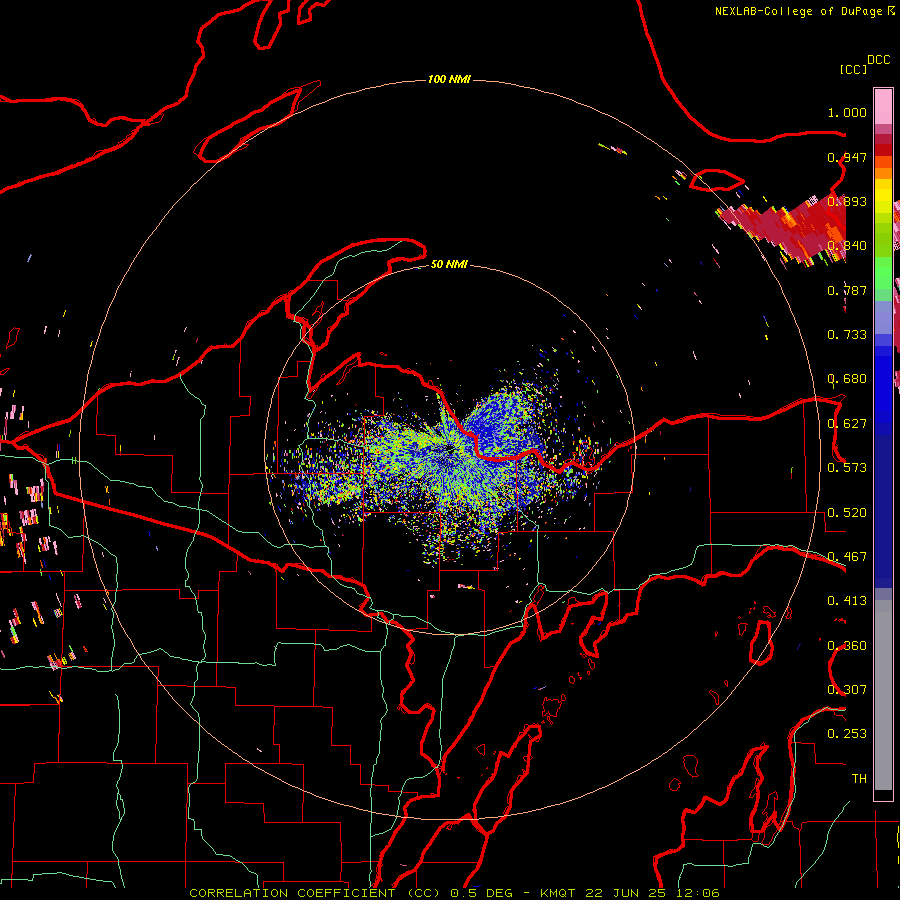This screenshot has width=900, height=900.
Task: Click the 0.787 legend value
Action: 847,290
